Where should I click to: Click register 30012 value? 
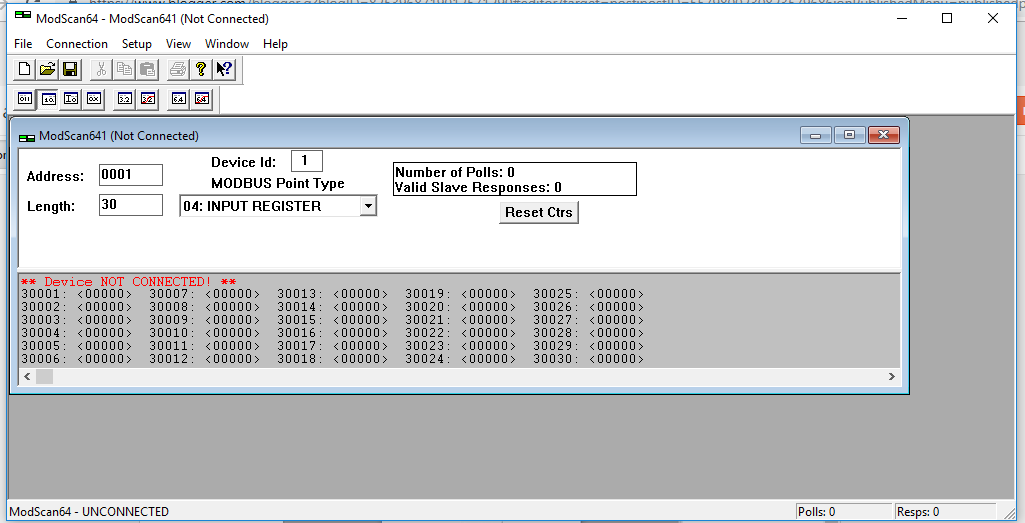click(233, 359)
